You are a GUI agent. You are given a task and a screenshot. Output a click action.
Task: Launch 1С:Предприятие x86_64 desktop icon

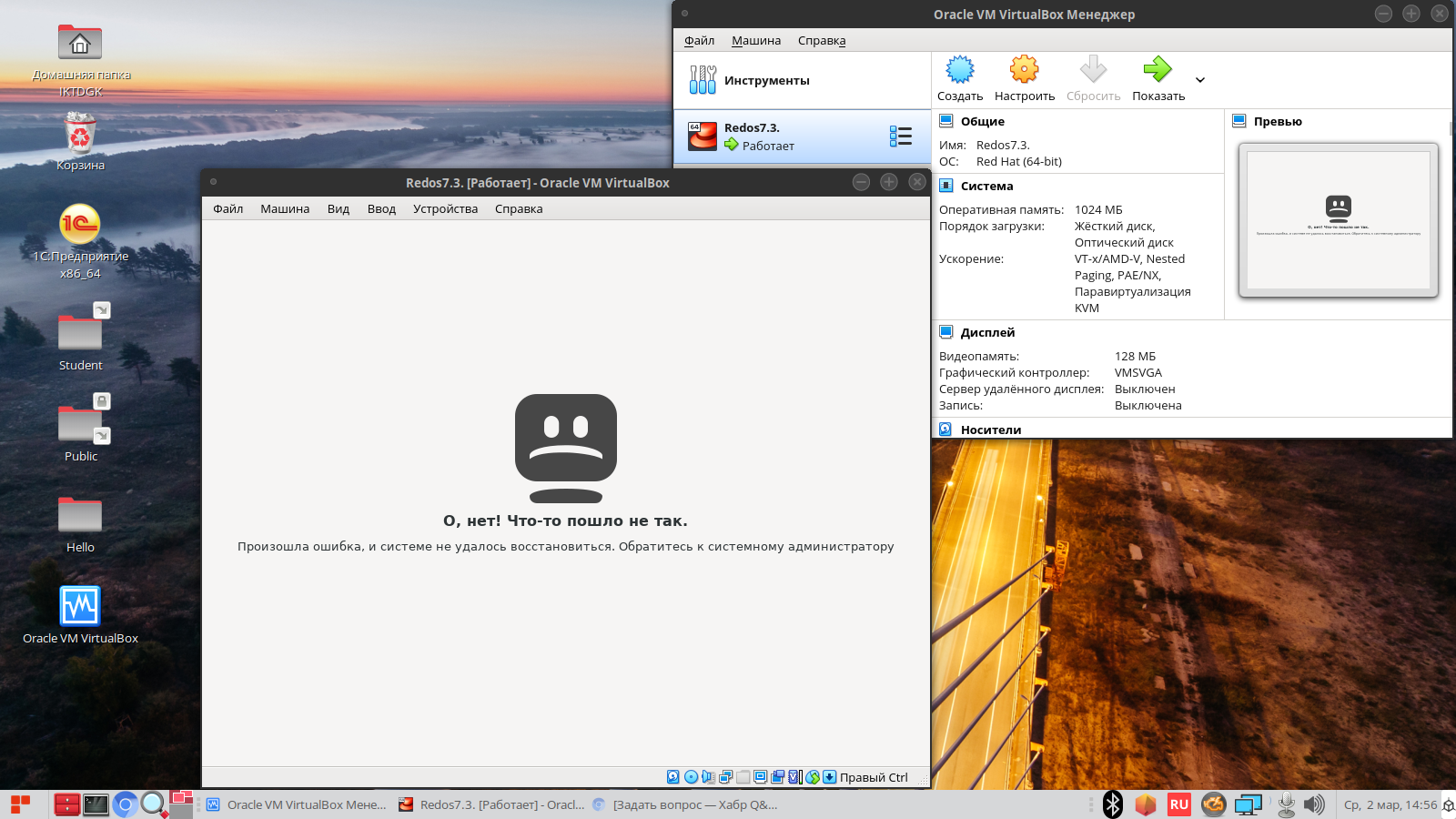click(x=80, y=241)
